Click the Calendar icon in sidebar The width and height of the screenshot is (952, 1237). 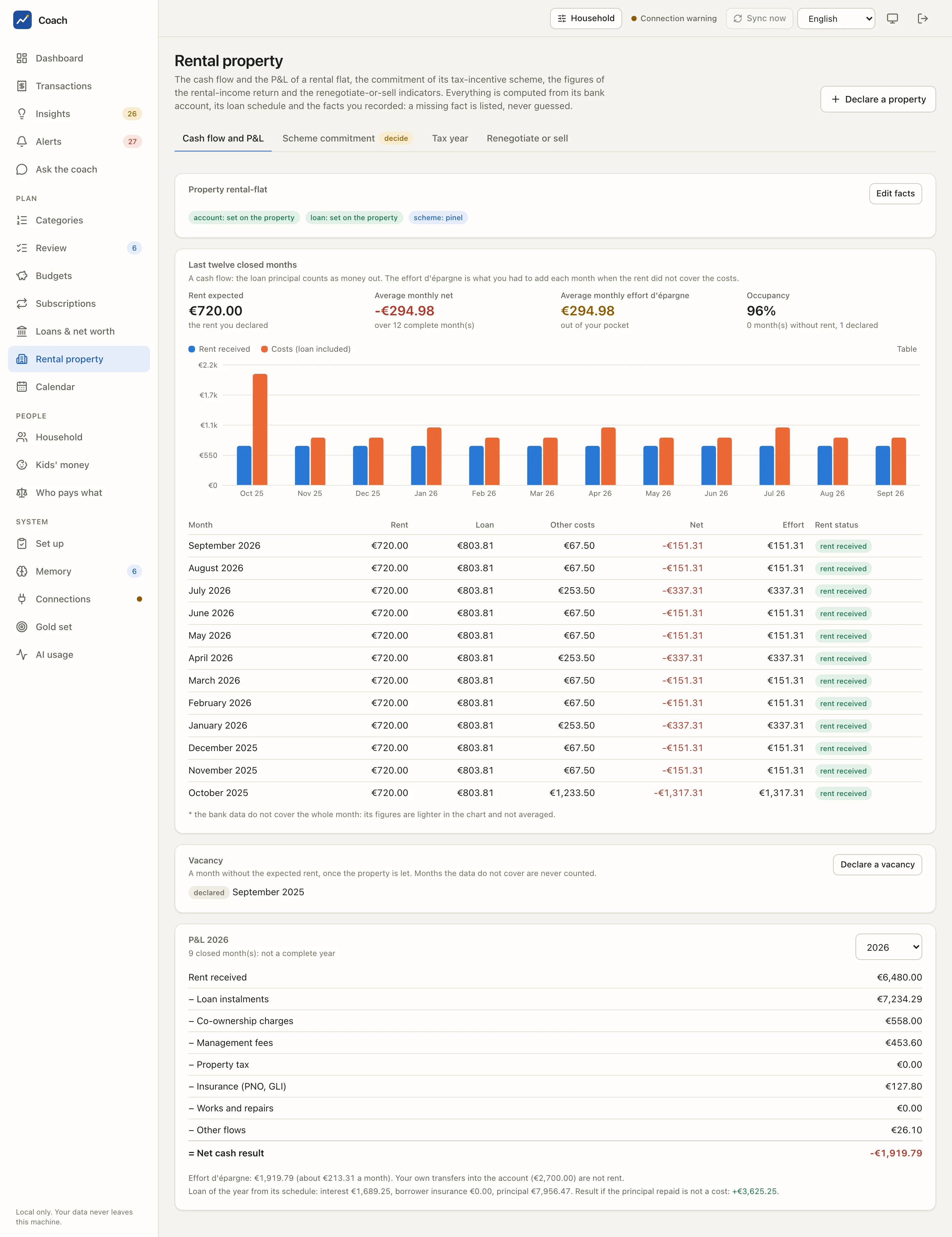point(22,387)
